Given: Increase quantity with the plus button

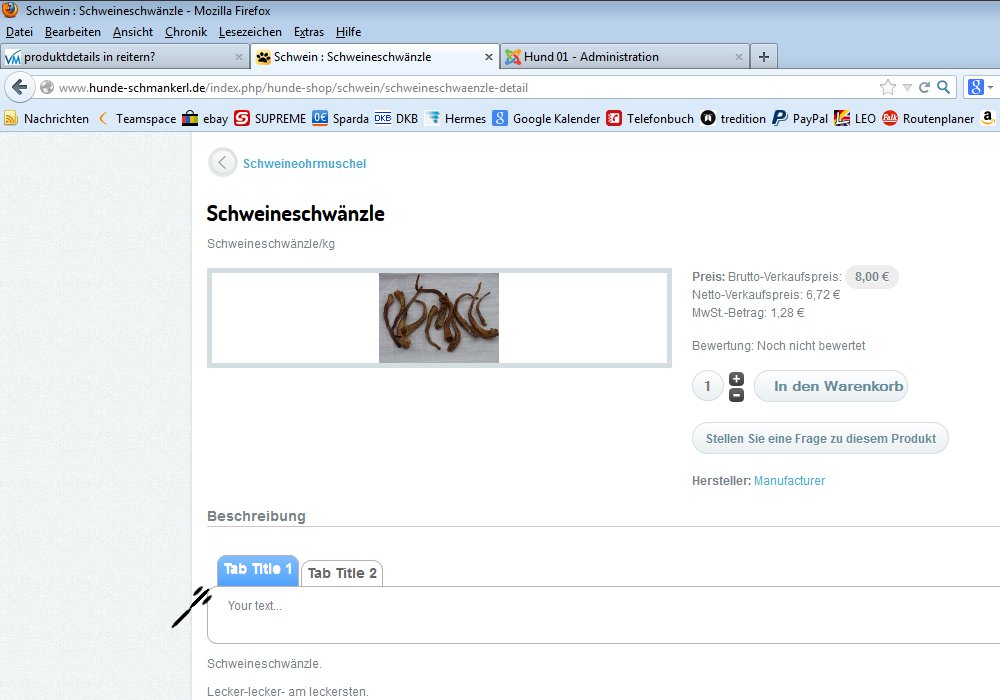Looking at the screenshot, I should [x=737, y=378].
